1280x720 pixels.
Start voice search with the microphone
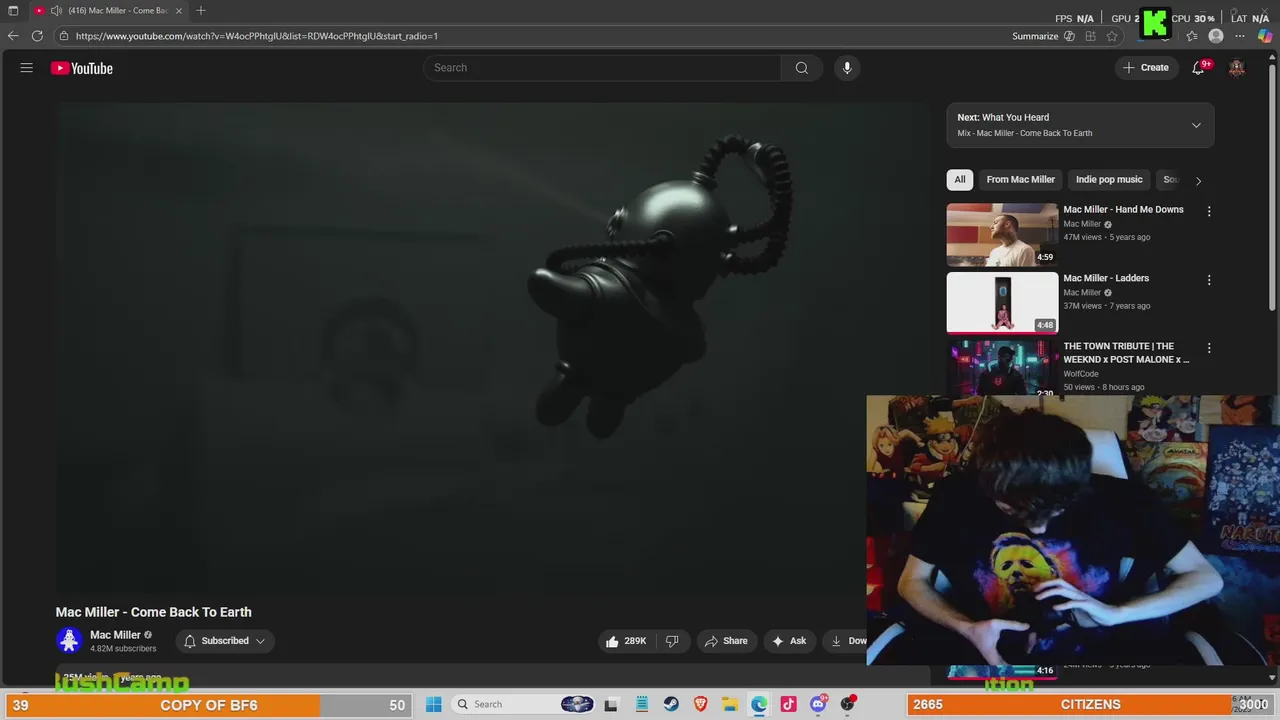pyautogui.click(x=847, y=68)
